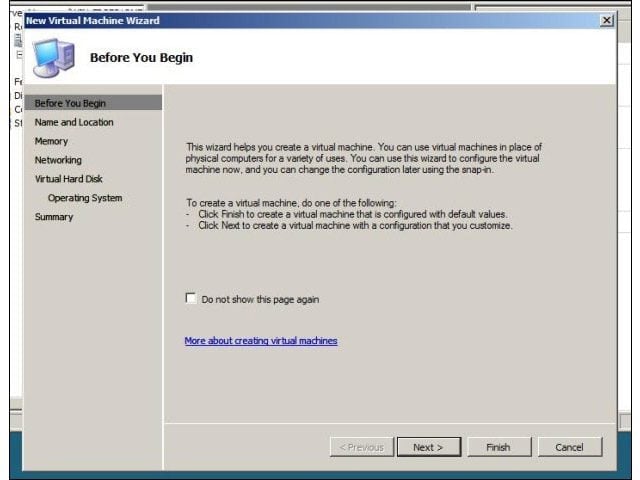Go to Virtual Hard Disk step
The image size is (640, 480).
(69, 179)
